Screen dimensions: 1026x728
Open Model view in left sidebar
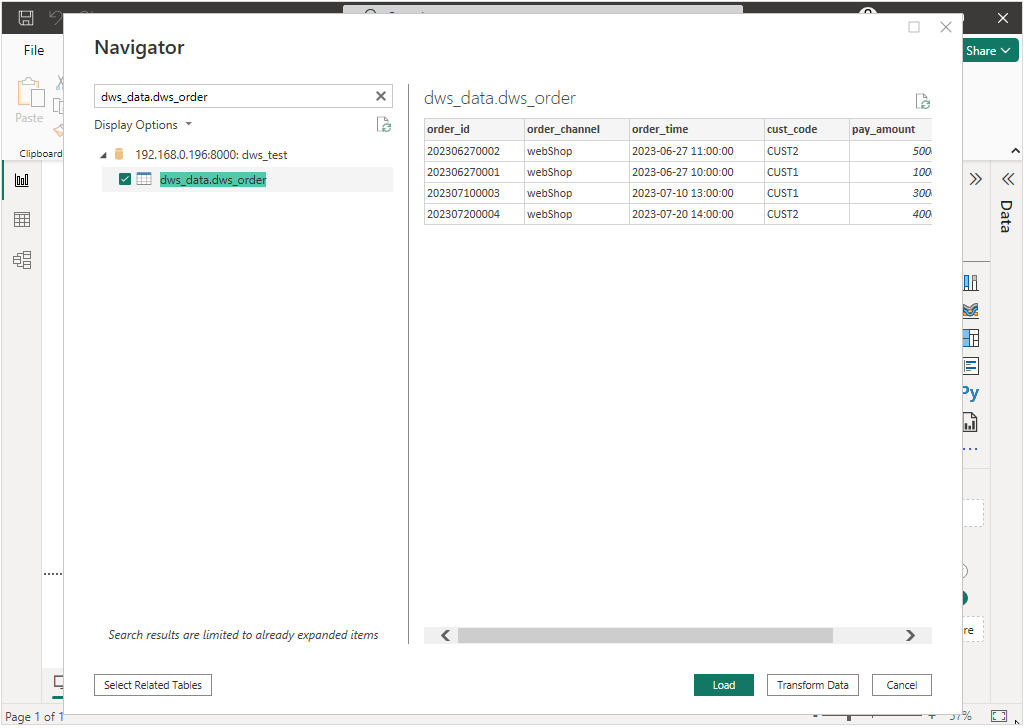(x=22, y=260)
